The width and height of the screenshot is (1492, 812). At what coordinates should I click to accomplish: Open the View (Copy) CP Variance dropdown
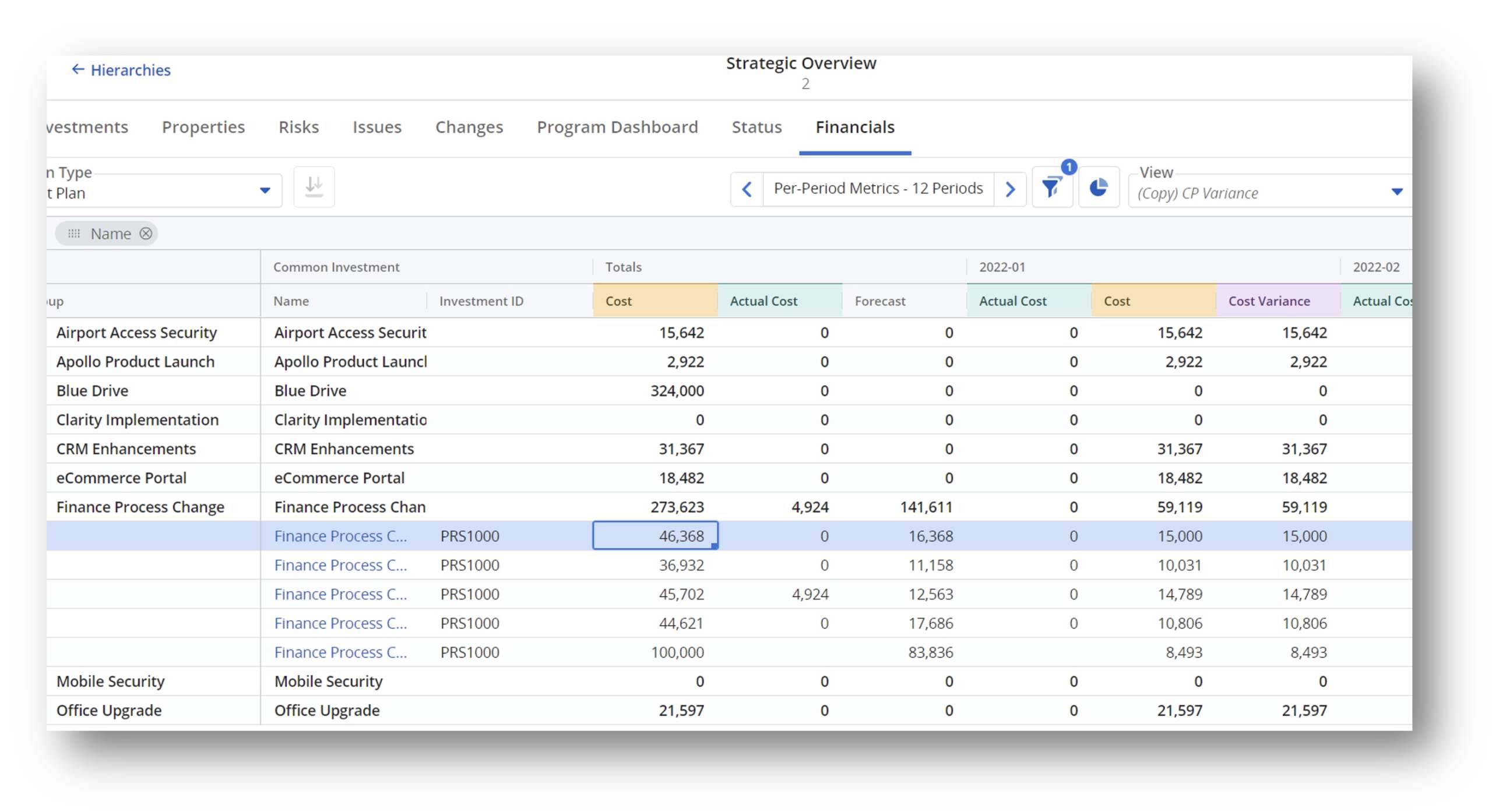point(1270,190)
